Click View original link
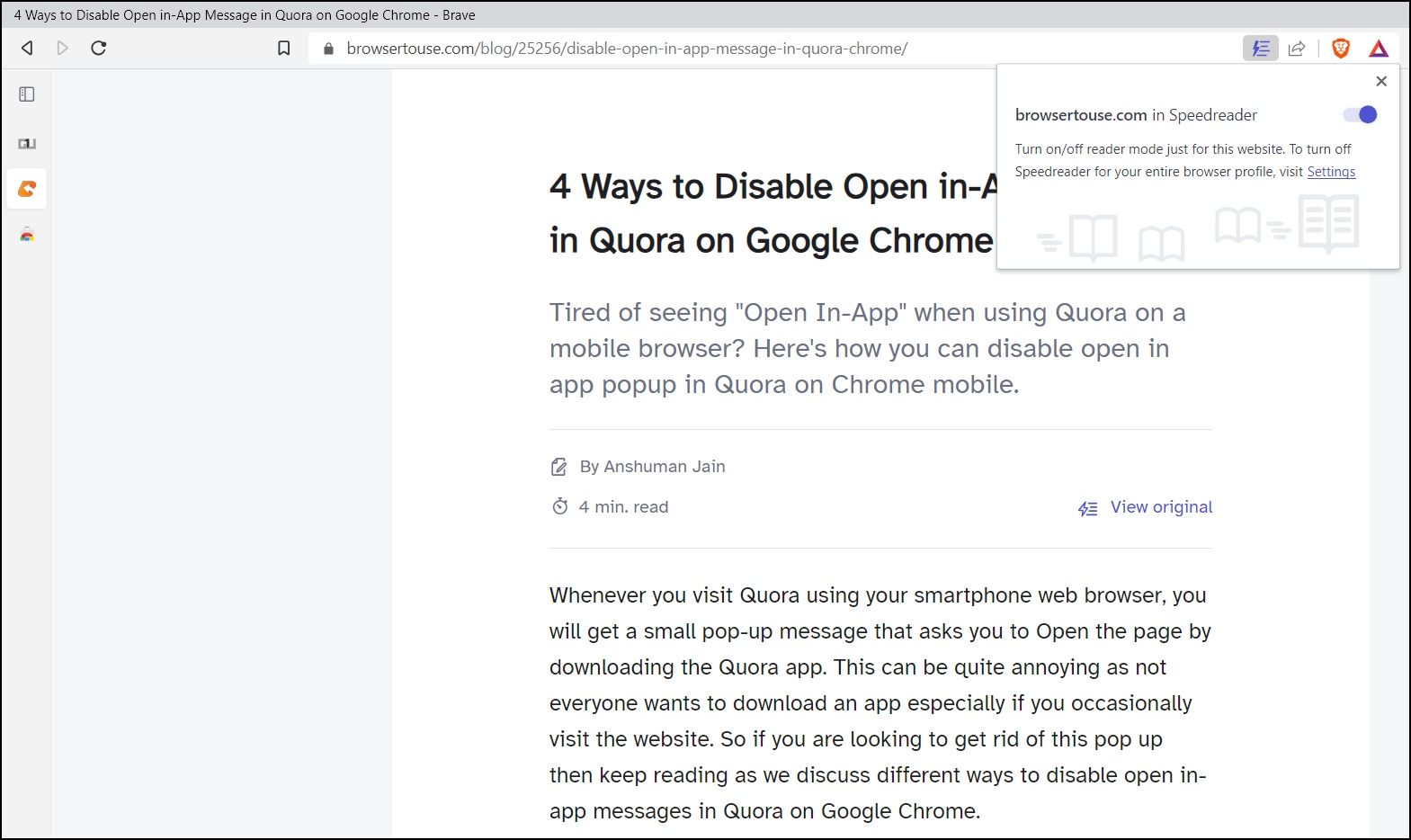The image size is (1411, 840). coord(1161,507)
